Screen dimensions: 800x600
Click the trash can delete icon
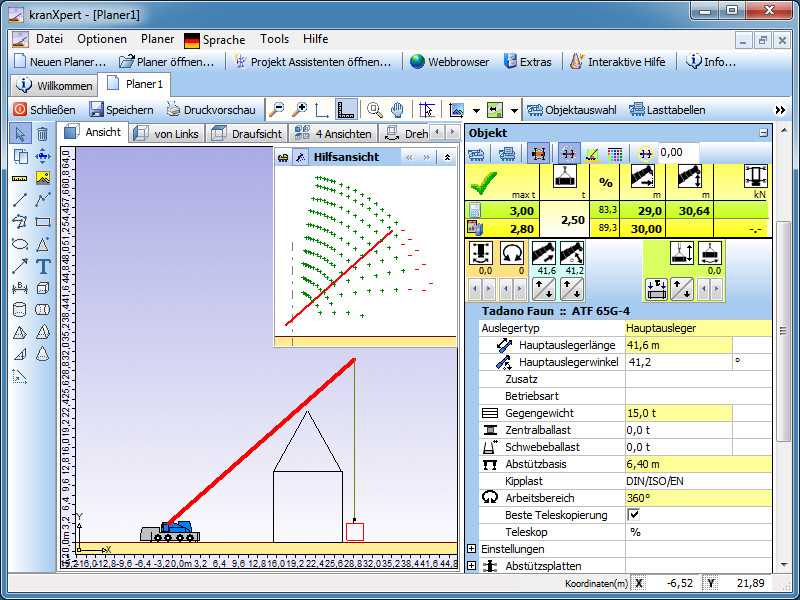coord(43,134)
